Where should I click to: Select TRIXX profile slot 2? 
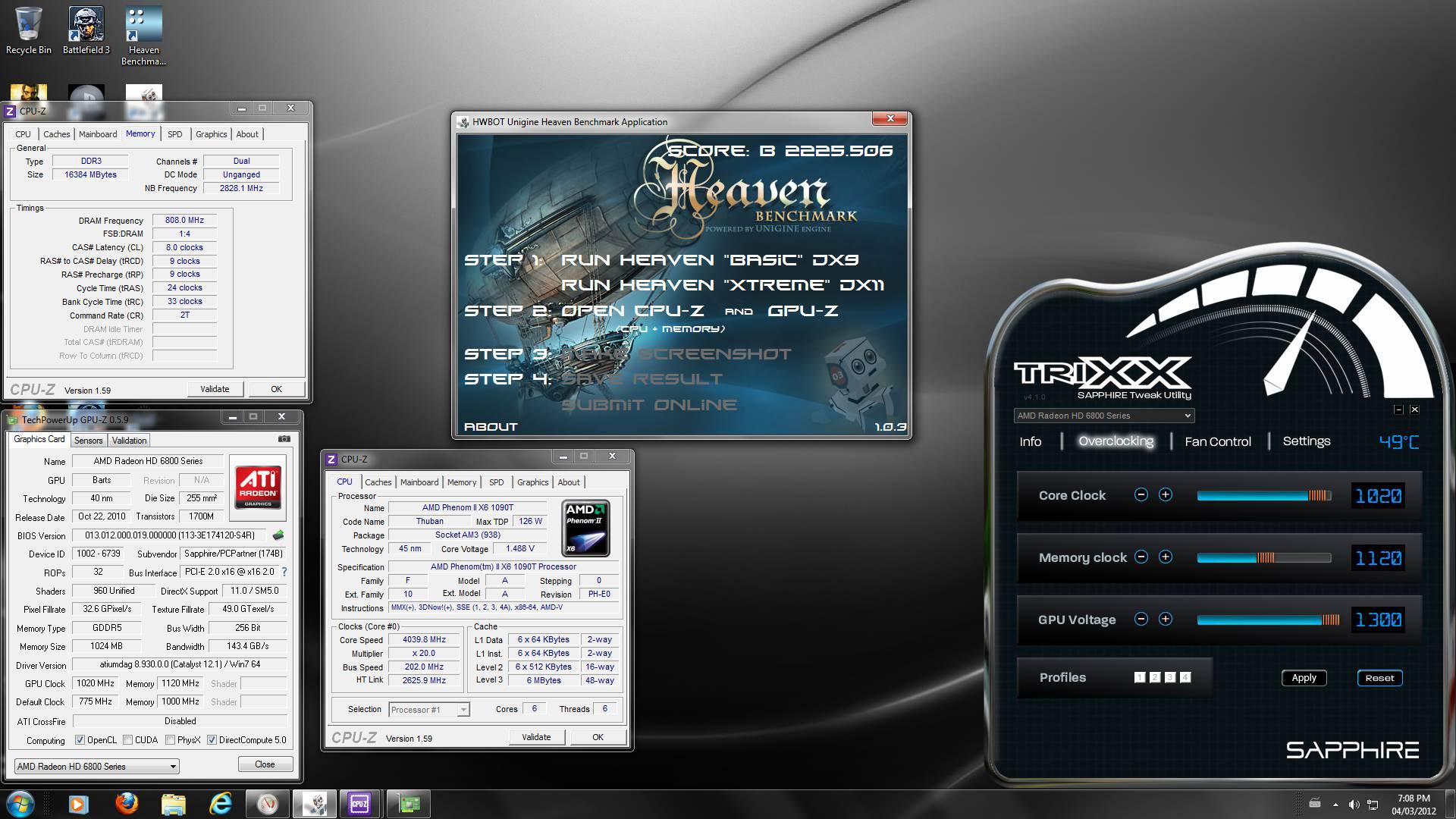[1155, 677]
